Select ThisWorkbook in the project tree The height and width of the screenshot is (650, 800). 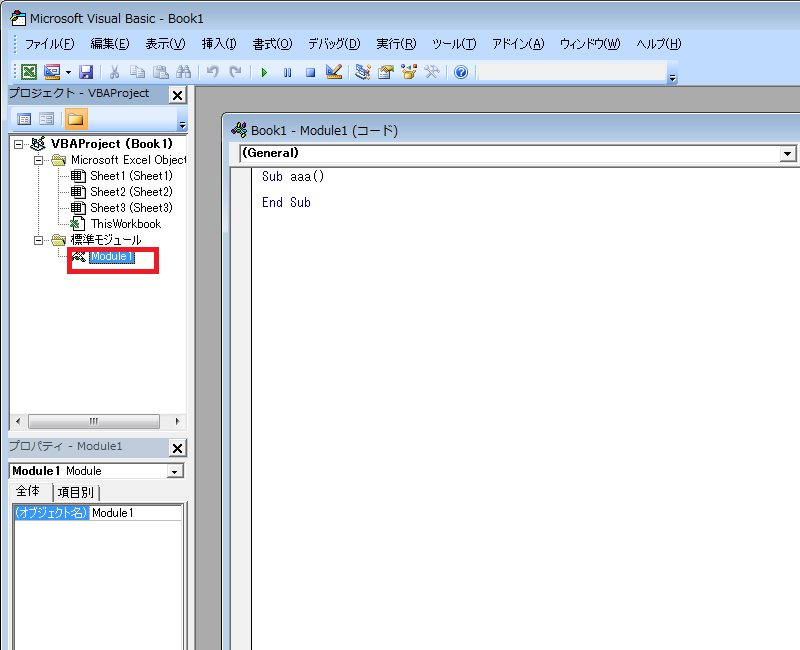coord(126,224)
